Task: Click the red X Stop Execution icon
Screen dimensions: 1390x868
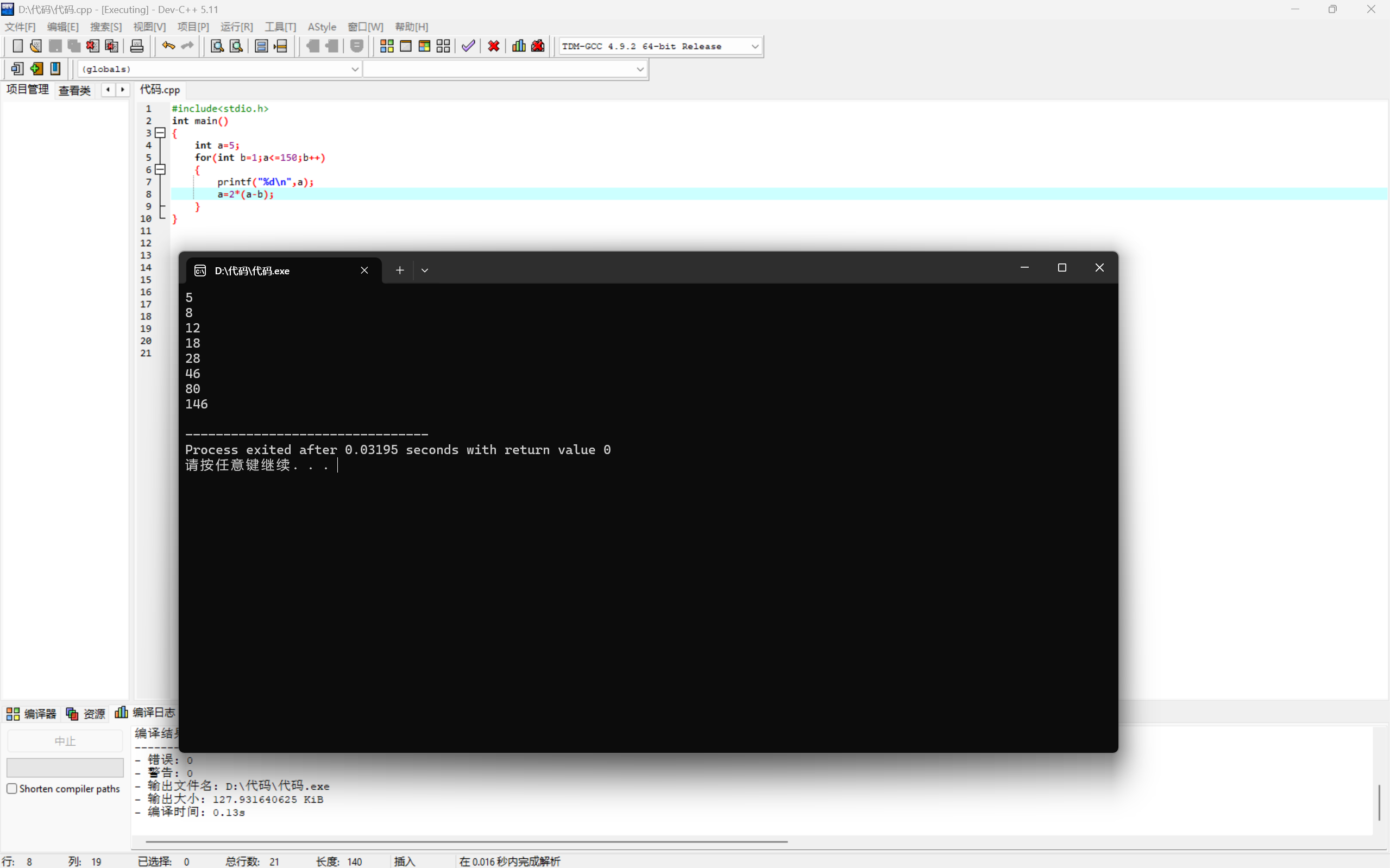Action: pos(494,46)
